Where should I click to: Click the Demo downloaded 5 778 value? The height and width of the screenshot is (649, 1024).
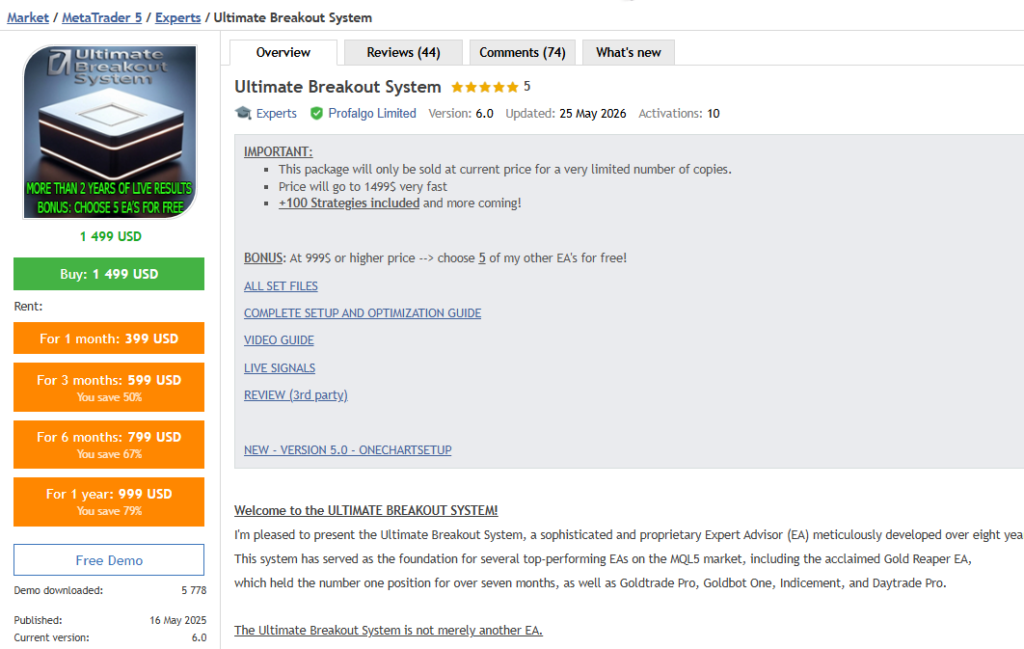click(194, 590)
